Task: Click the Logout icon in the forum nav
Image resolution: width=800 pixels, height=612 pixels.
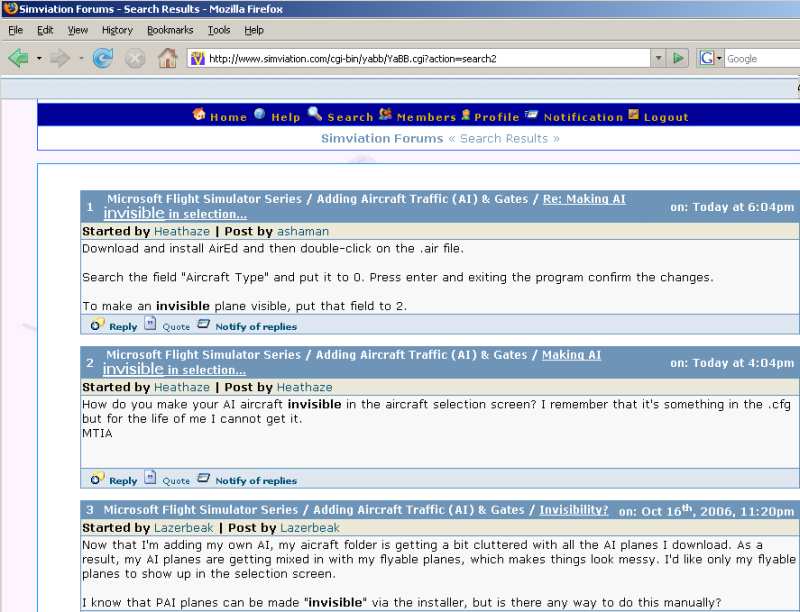Action: pos(634,114)
